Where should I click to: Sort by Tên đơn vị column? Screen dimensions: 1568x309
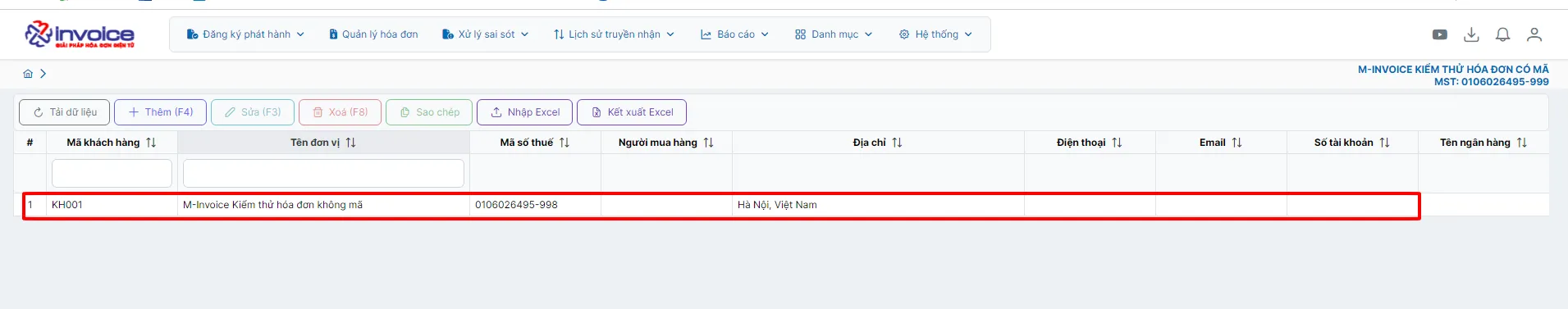point(351,143)
